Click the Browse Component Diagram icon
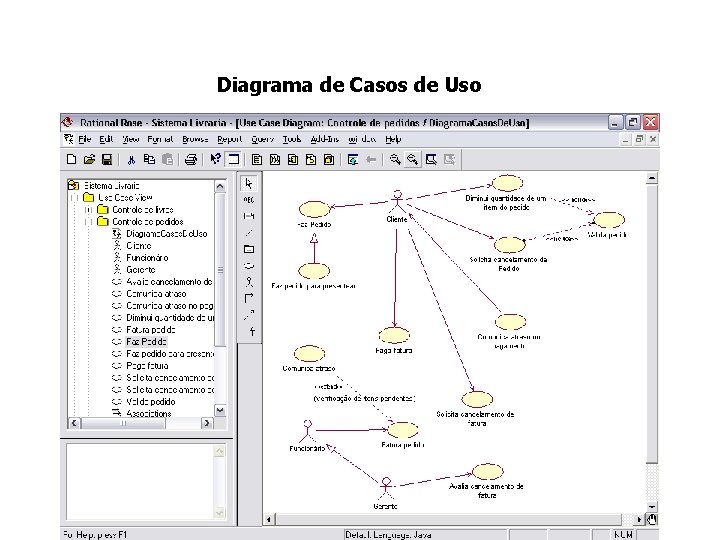Viewport: 720px width, 540px height. pos(293,159)
